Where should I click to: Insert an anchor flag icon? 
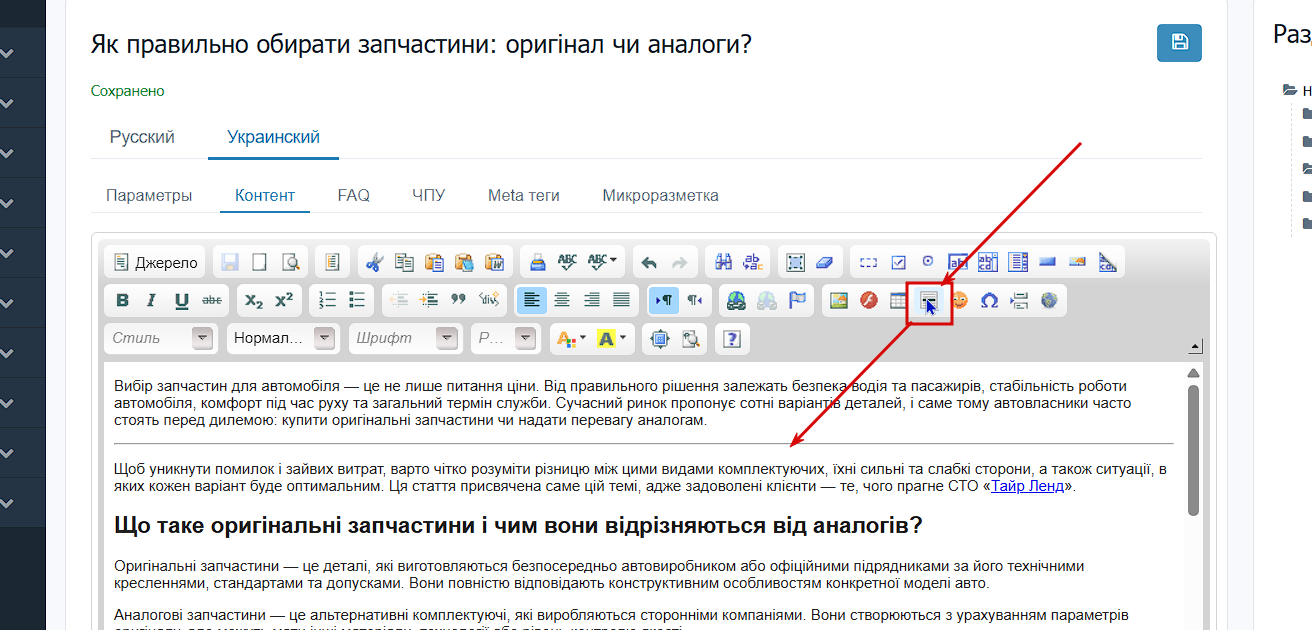coord(797,300)
